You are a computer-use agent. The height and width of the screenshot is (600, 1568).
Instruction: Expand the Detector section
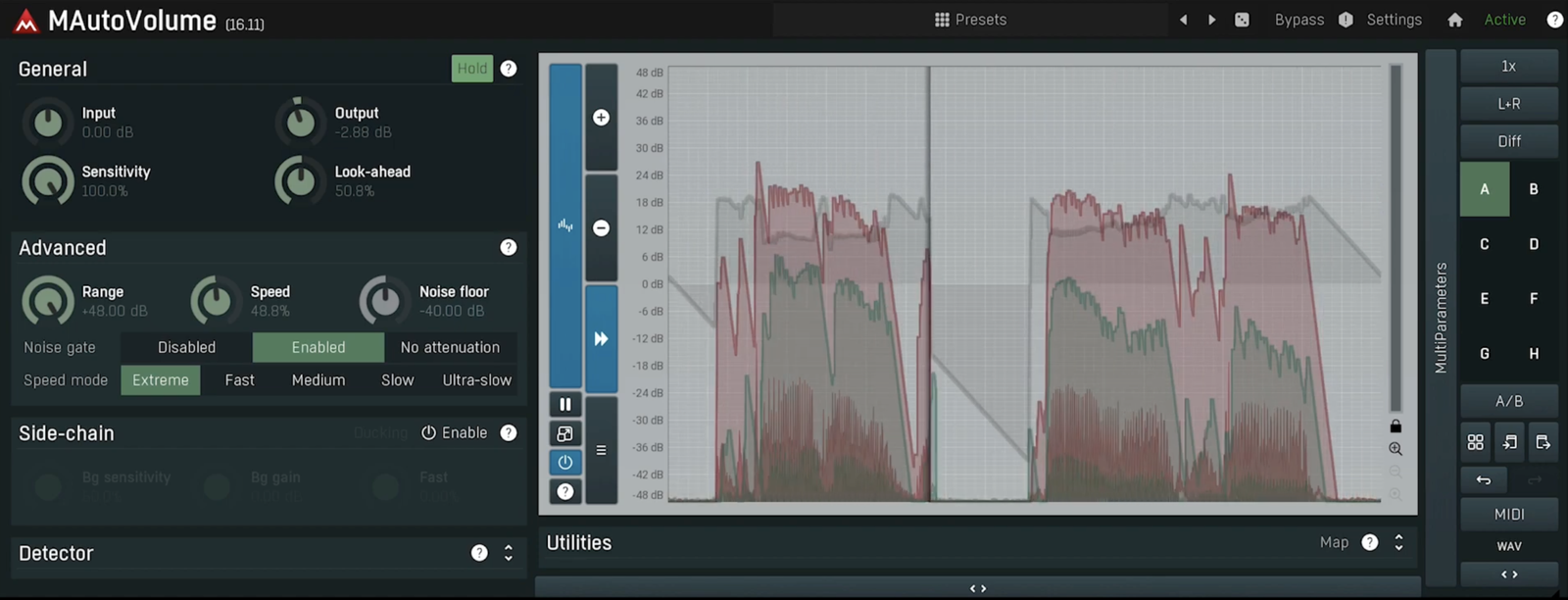(509, 553)
